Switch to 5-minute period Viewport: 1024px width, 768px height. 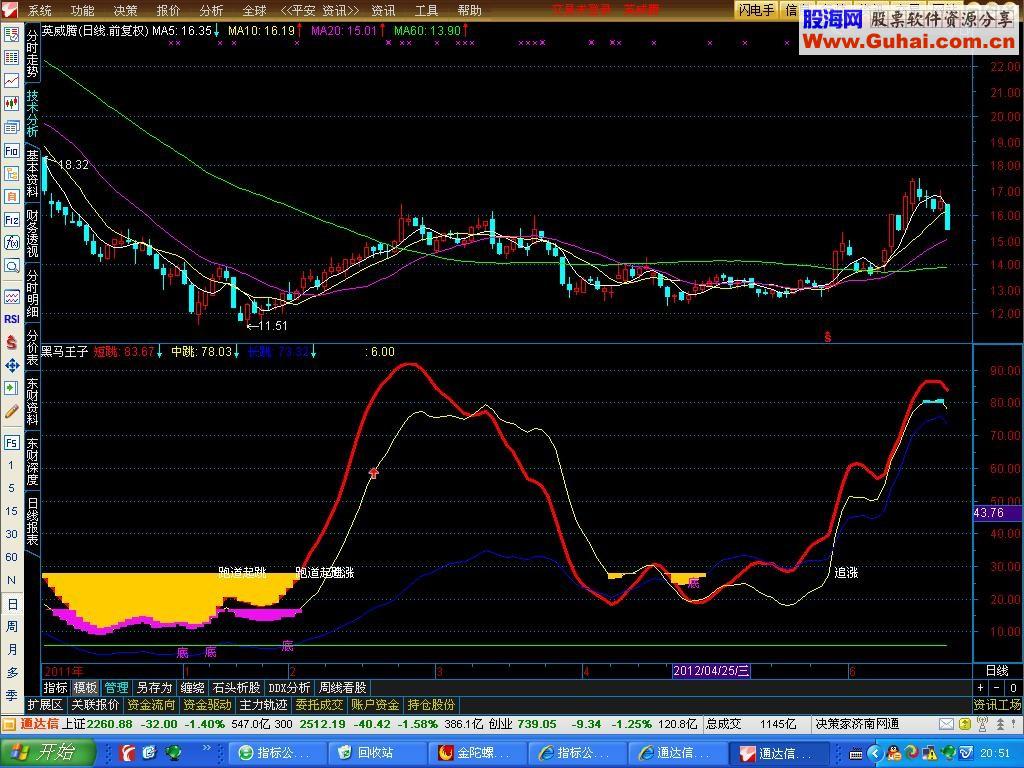11,488
